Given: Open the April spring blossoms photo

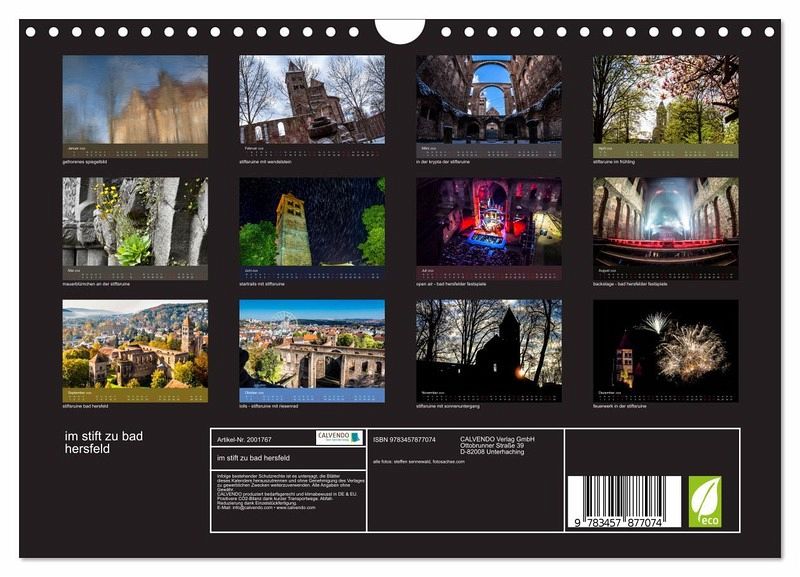Looking at the screenshot, I should point(665,99).
